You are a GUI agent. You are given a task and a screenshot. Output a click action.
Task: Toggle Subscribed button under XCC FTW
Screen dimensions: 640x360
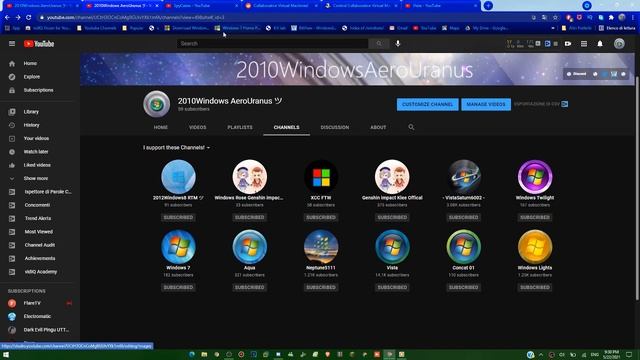coord(321,218)
